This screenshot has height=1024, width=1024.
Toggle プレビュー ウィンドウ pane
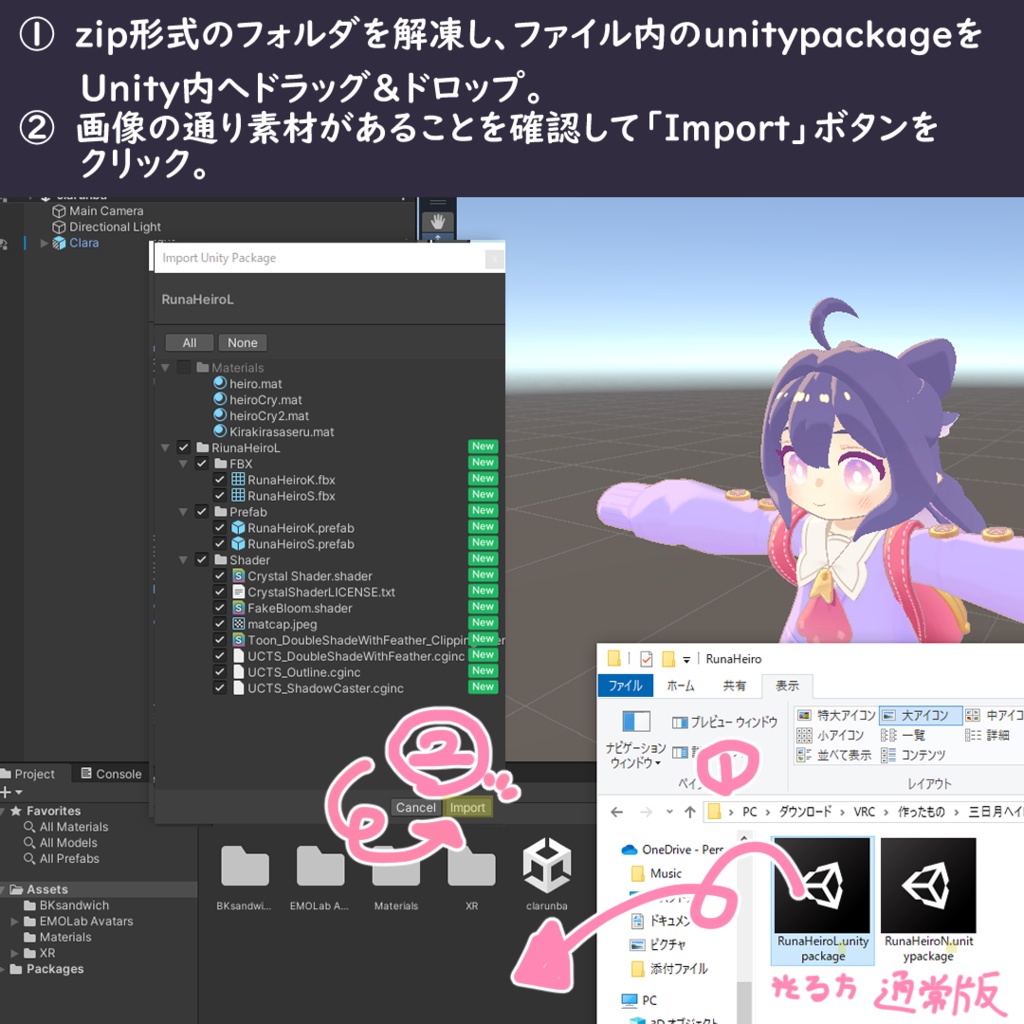(x=725, y=722)
